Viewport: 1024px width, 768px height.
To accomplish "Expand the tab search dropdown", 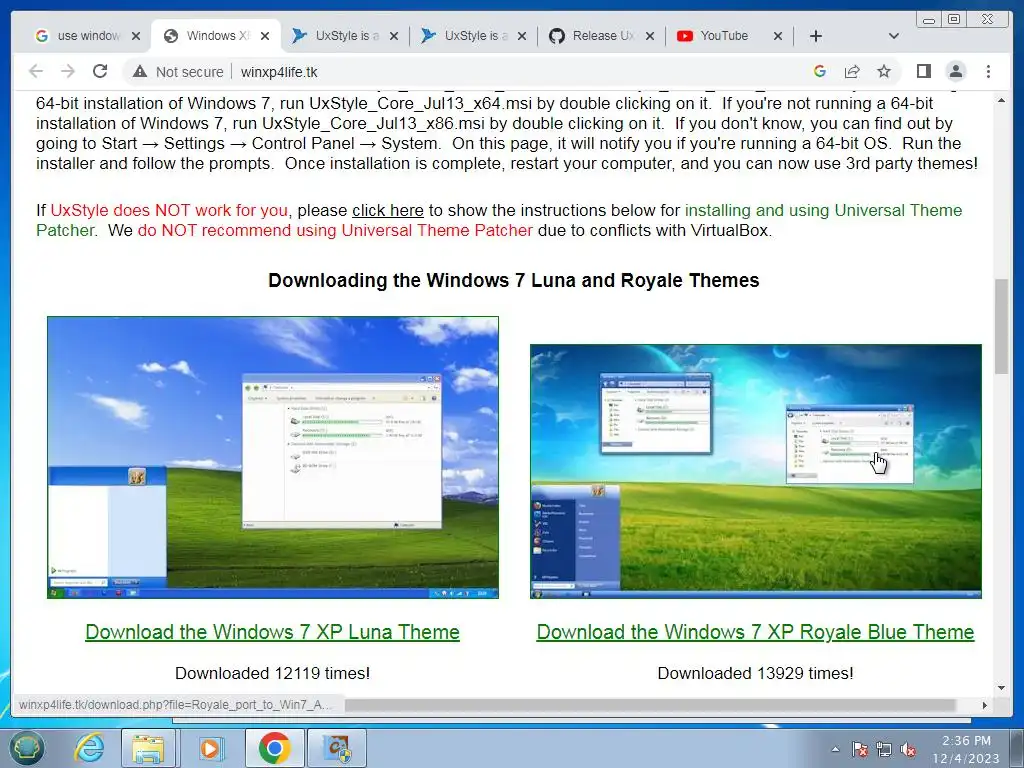I will point(894,36).
